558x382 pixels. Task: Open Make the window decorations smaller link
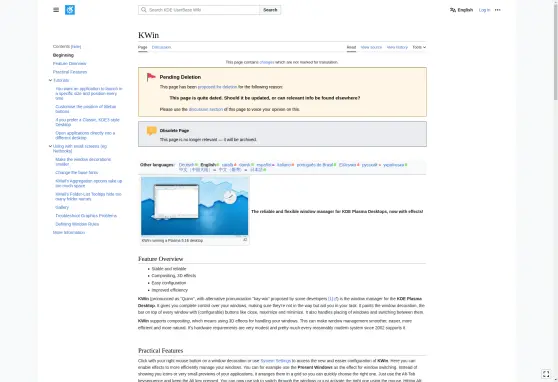coord(83,162)
